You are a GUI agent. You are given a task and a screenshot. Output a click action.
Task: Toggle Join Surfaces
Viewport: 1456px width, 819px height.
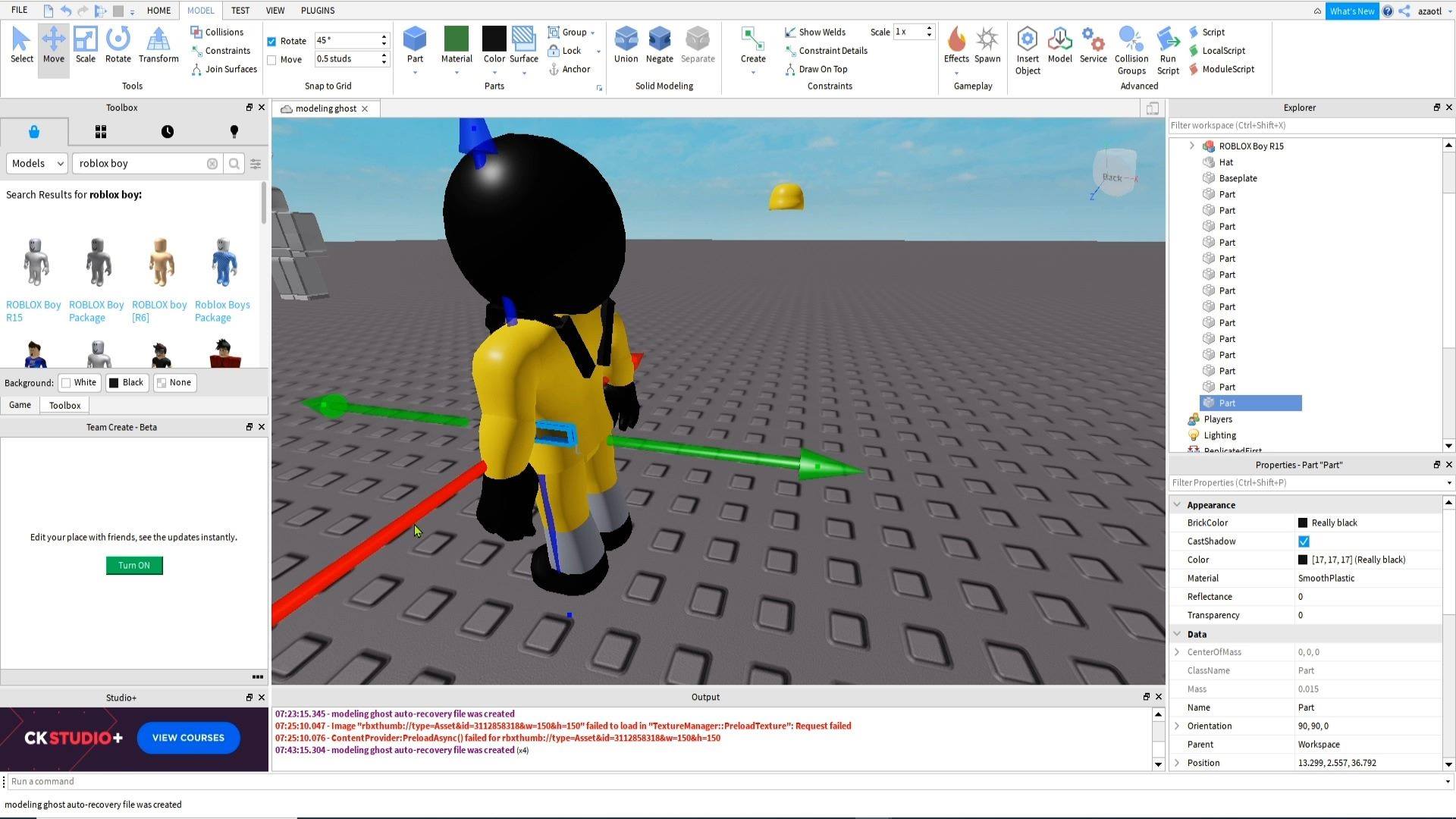pyautogui.click(x=224, y=69)
